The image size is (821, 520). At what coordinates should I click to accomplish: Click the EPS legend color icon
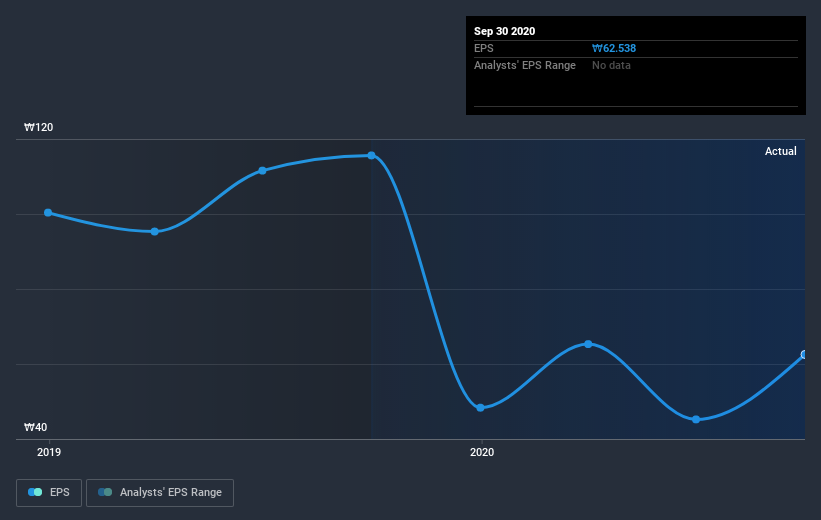(x=35, y=492)
